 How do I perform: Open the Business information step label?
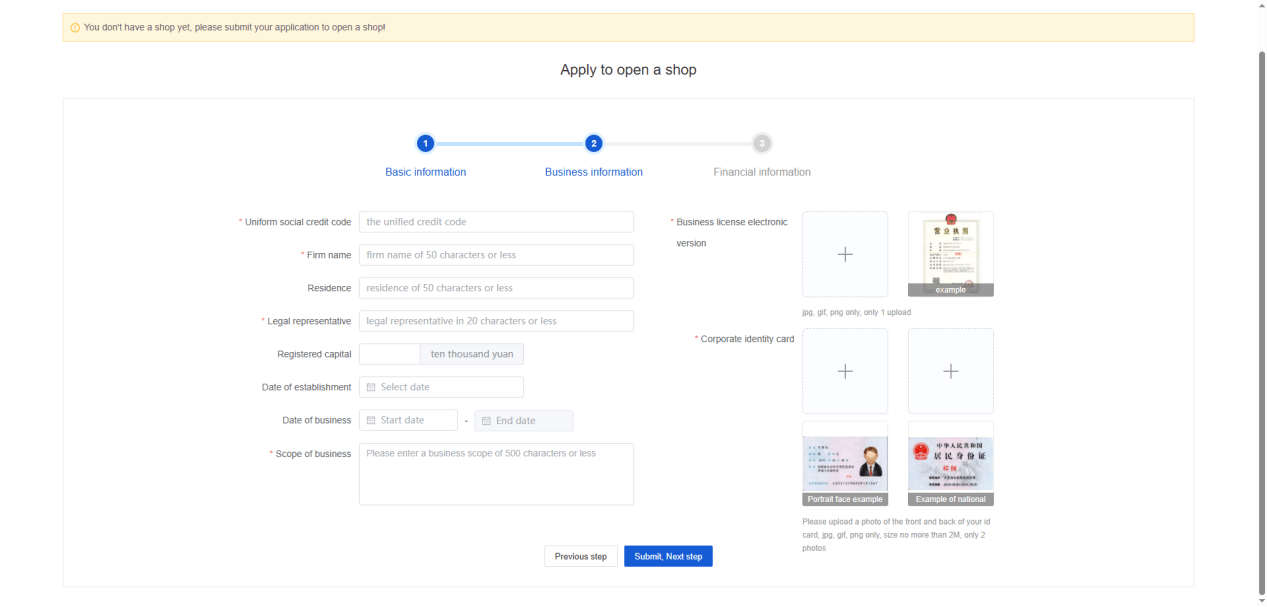(x=594, y=172)
